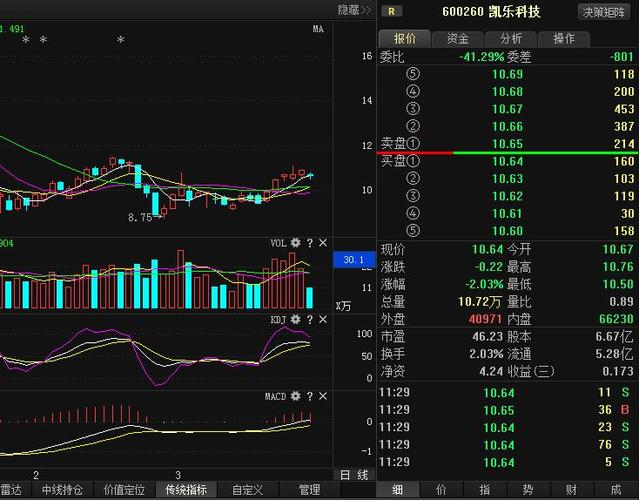Select the 中线持仓 bottom tab
This screenshot has height=500, width=639.
pyautogui.click(x=62, y=489)
